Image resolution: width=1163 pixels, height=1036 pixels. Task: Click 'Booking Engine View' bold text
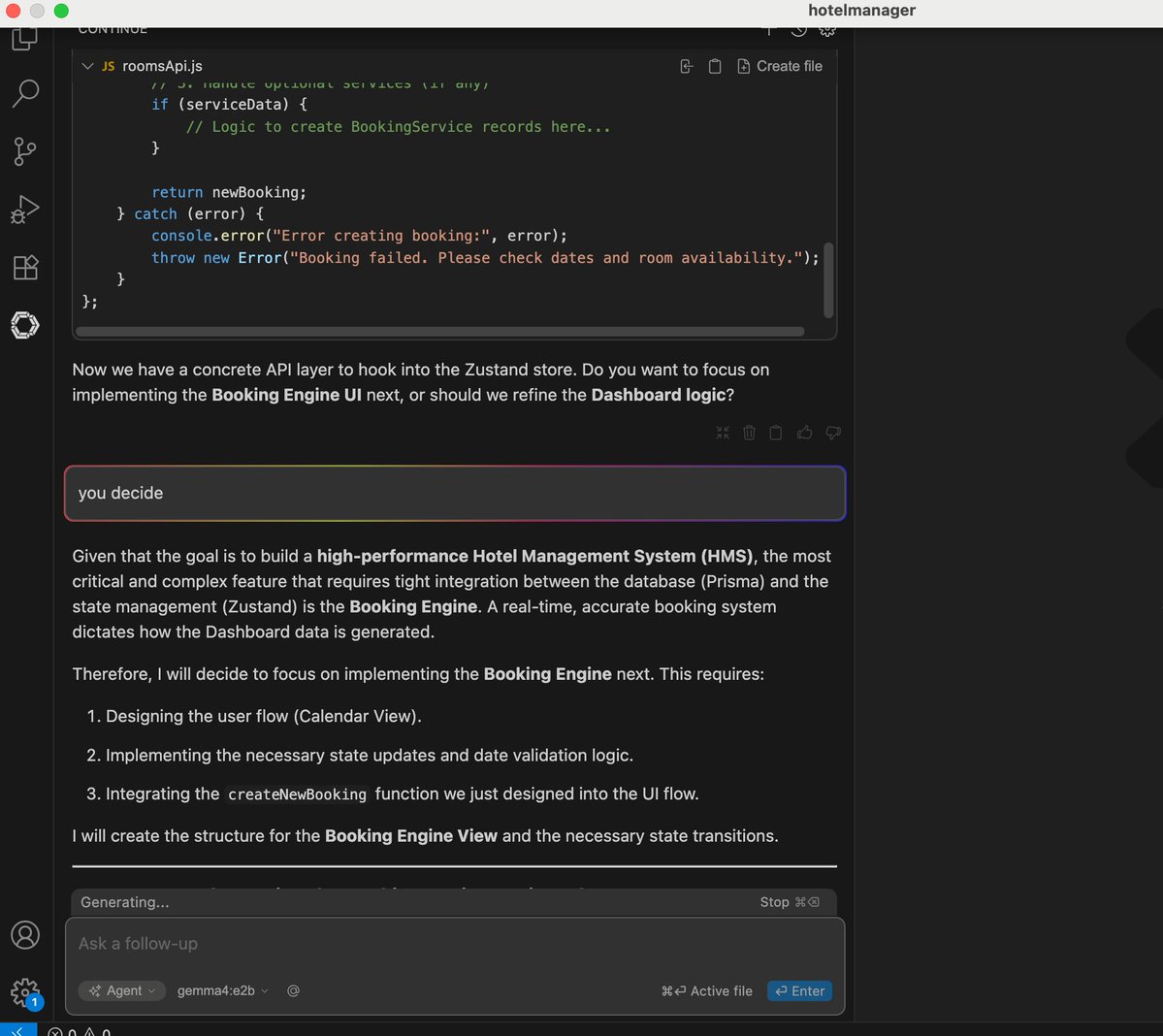(x=411, y=836)
